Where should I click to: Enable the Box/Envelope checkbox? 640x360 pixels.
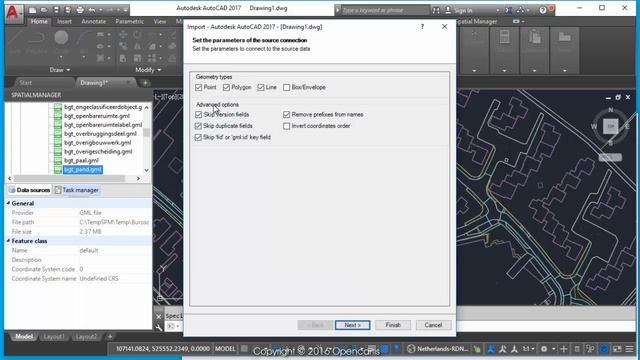[x=287, y=87]
